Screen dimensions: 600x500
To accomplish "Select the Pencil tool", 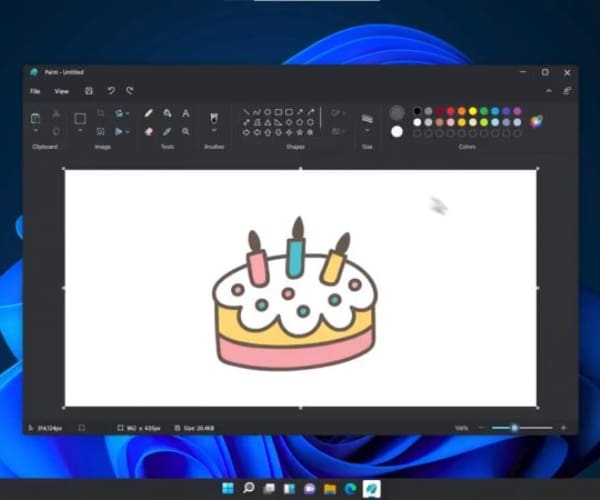I will (149, 113).
